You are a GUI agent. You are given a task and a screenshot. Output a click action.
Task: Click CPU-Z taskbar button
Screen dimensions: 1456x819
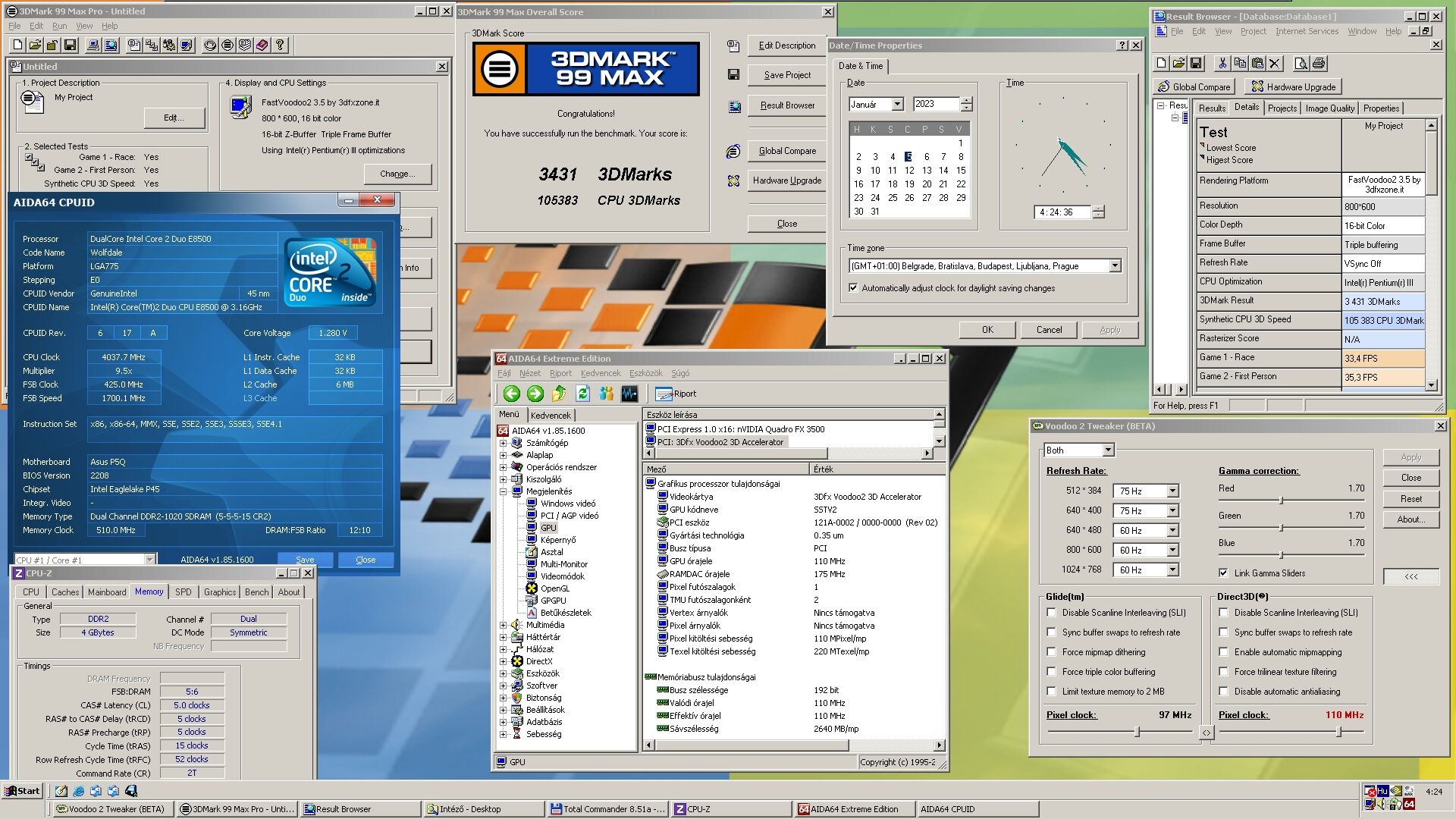tap(731, 809)
